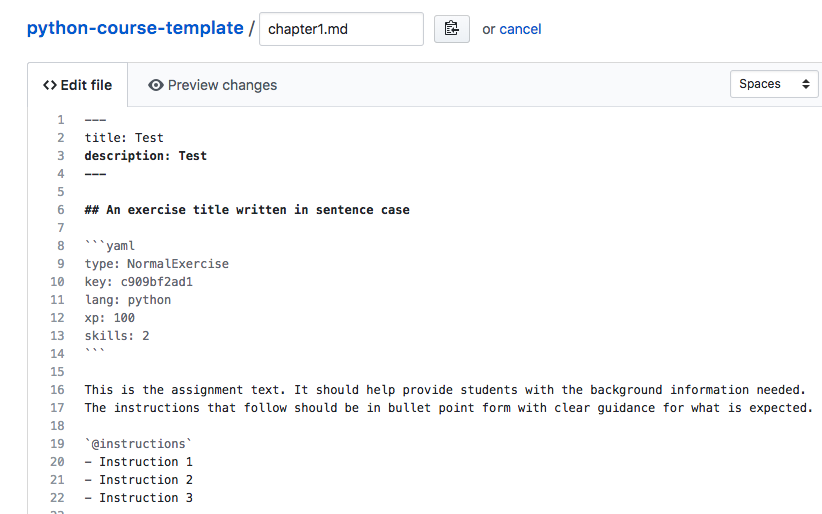Screen dimensions: 822x514
Task: Click the cancel link
Action: [x=520, y=29]
